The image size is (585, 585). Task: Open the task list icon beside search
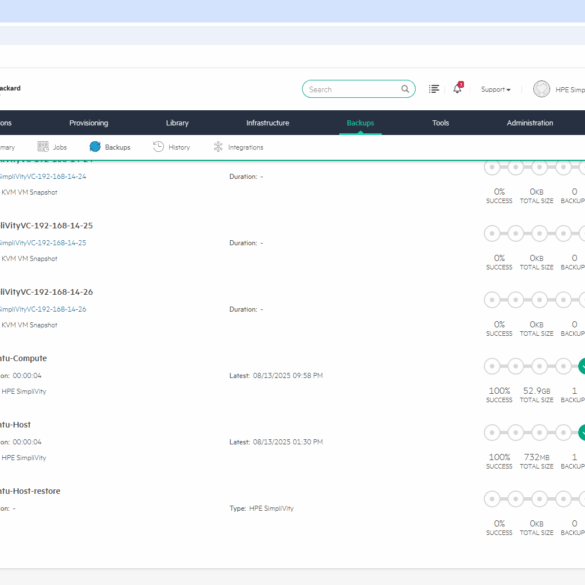[x=434, y=89]
